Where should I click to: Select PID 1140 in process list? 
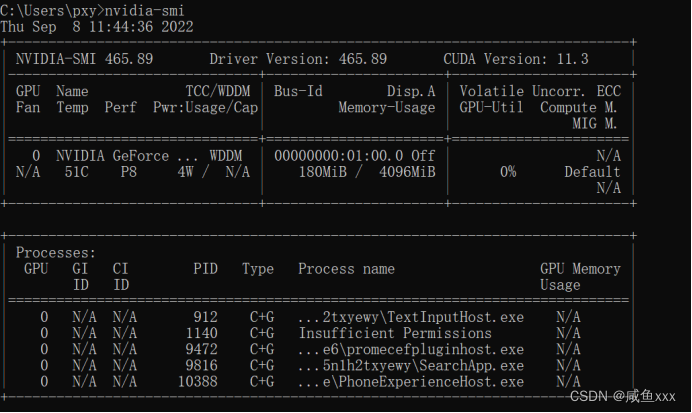[201, 333]
